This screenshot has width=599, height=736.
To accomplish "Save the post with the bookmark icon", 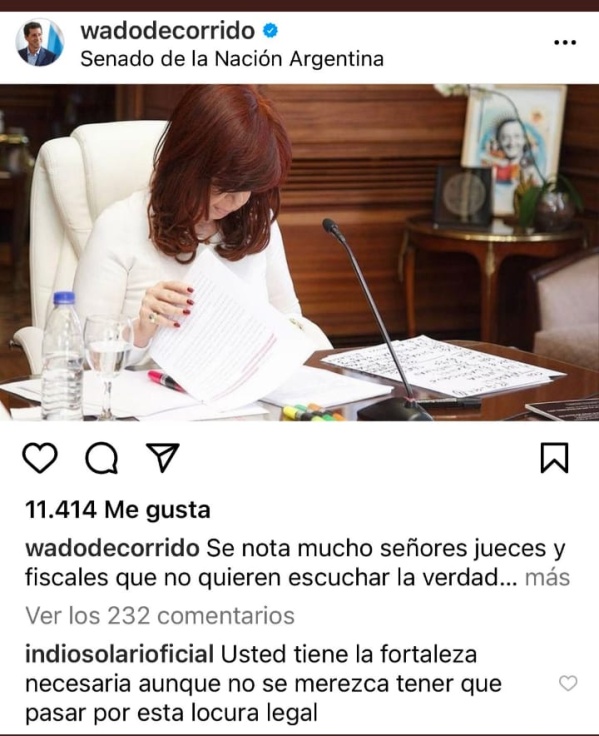I will click(554, 457).
